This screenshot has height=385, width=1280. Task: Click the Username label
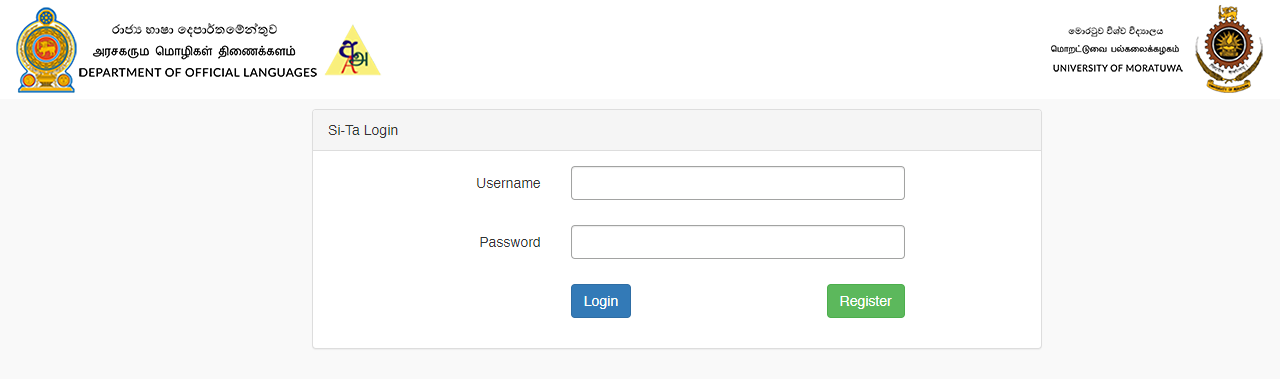coord(508,183)
